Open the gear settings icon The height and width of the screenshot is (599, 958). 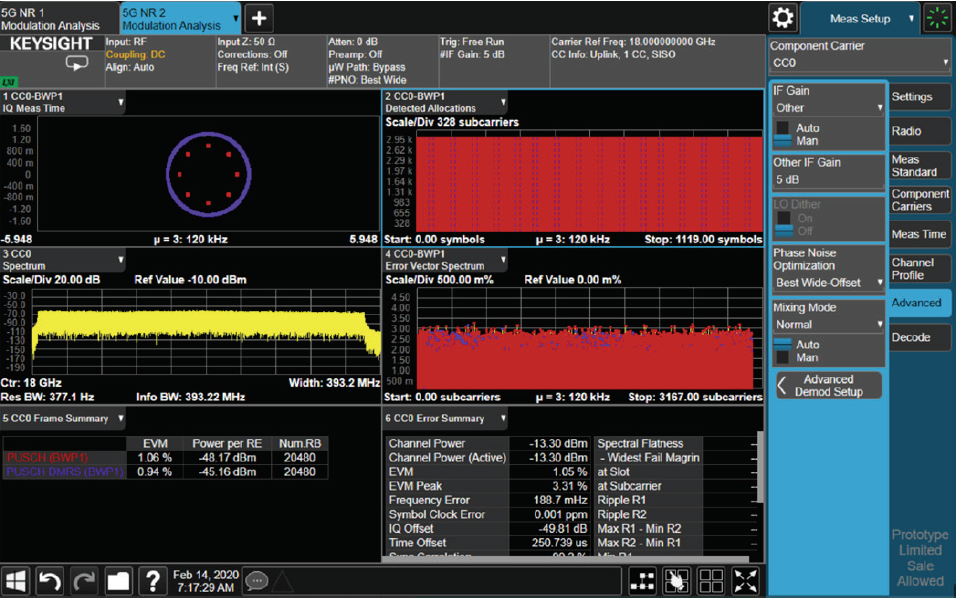click(x=783, y=18)
